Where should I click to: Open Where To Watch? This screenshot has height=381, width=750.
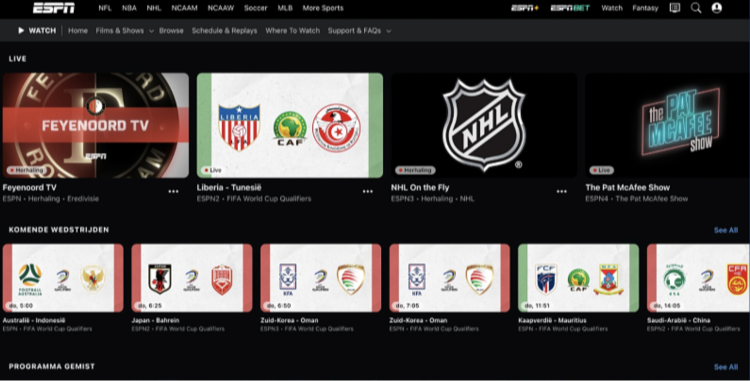293,31
